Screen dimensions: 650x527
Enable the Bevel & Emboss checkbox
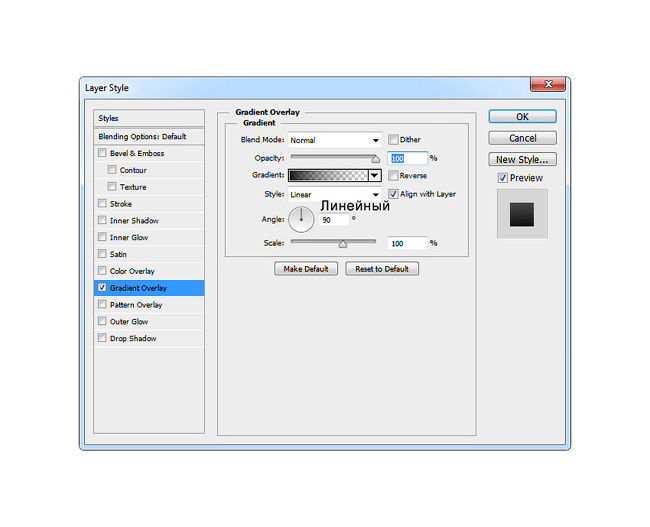pyautogui.click(x=102, y=153)
